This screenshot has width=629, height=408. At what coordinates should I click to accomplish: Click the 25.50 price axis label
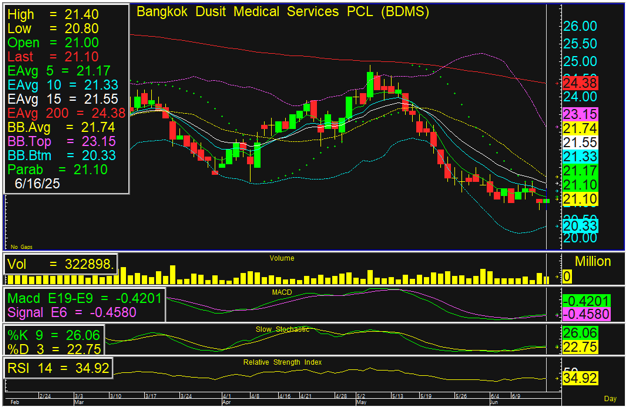point(580,44)
